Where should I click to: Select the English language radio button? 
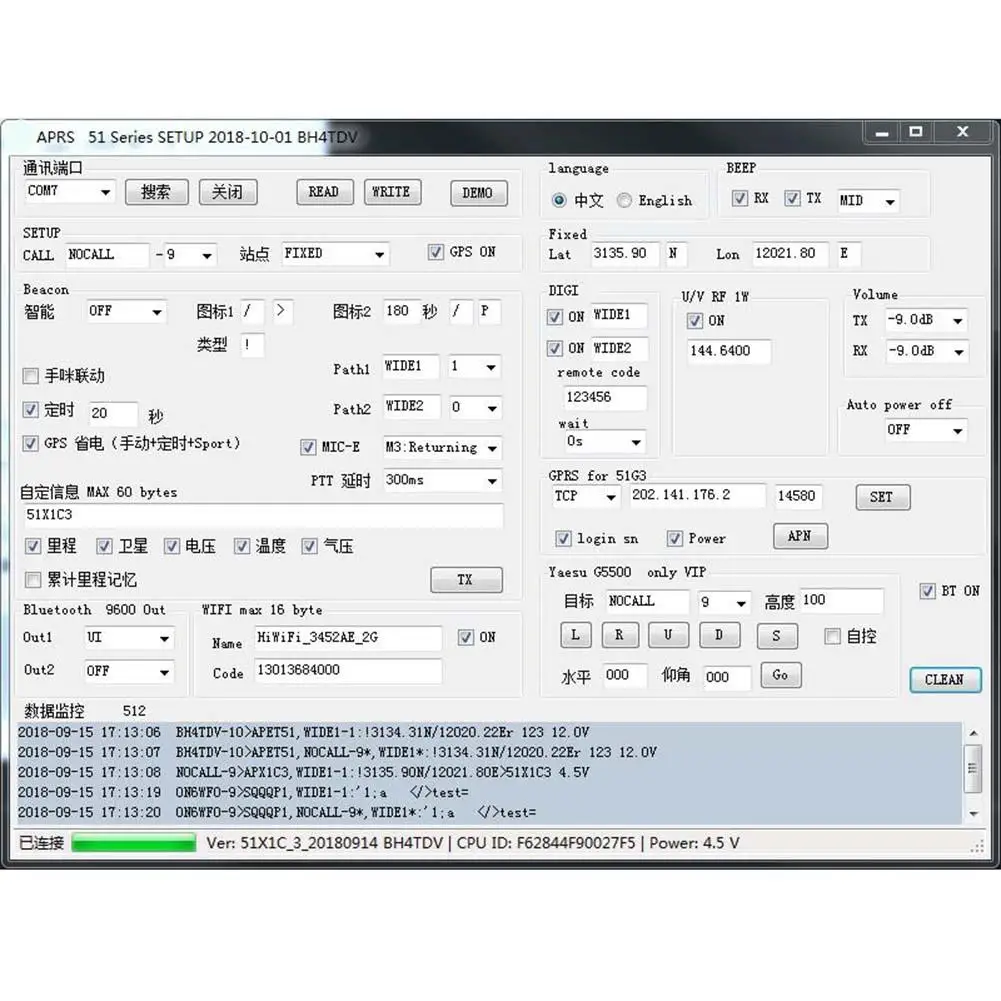pyautogui.click(x=625, y=200)
